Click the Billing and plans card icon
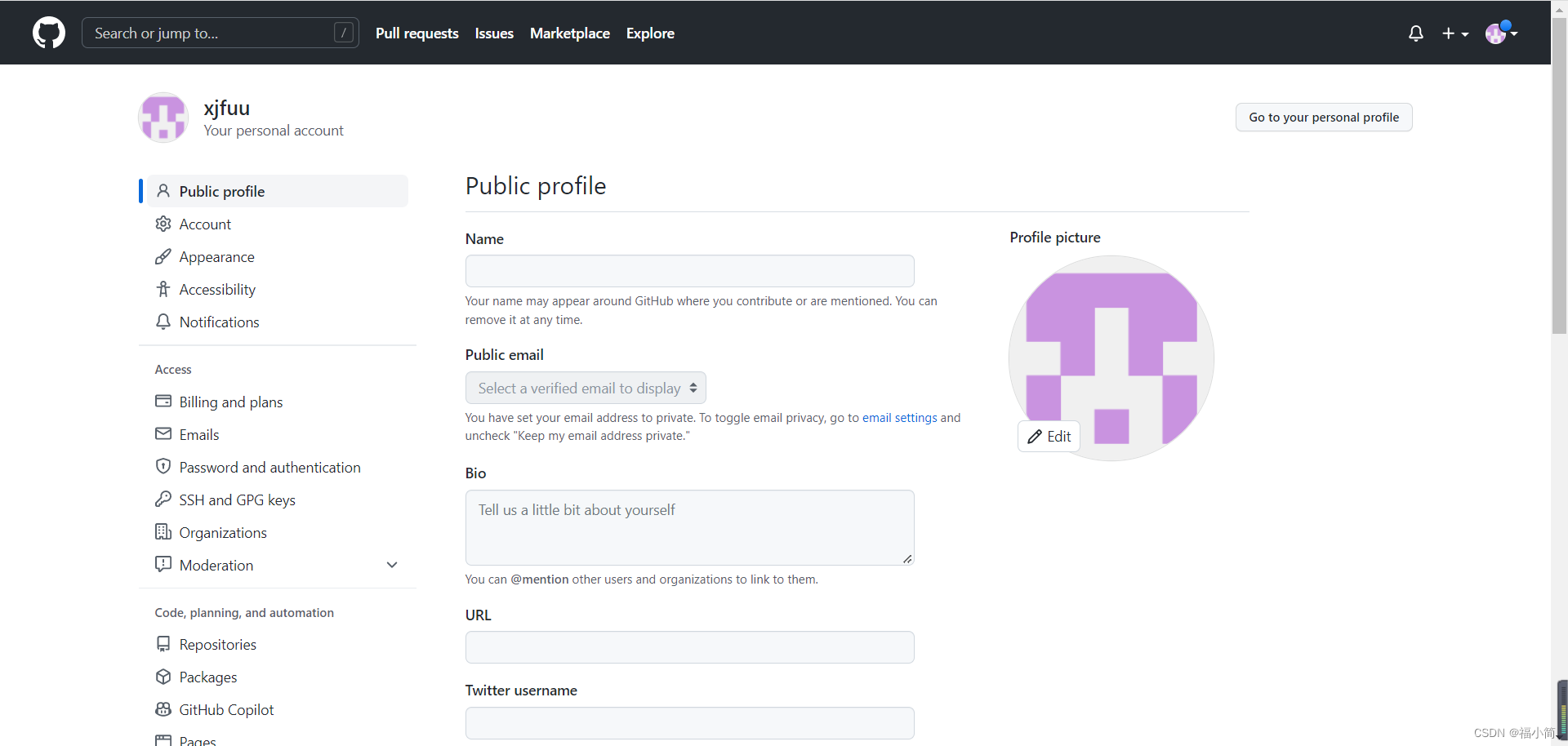The height and width of the screenshot is (746, 1568). 163,401
